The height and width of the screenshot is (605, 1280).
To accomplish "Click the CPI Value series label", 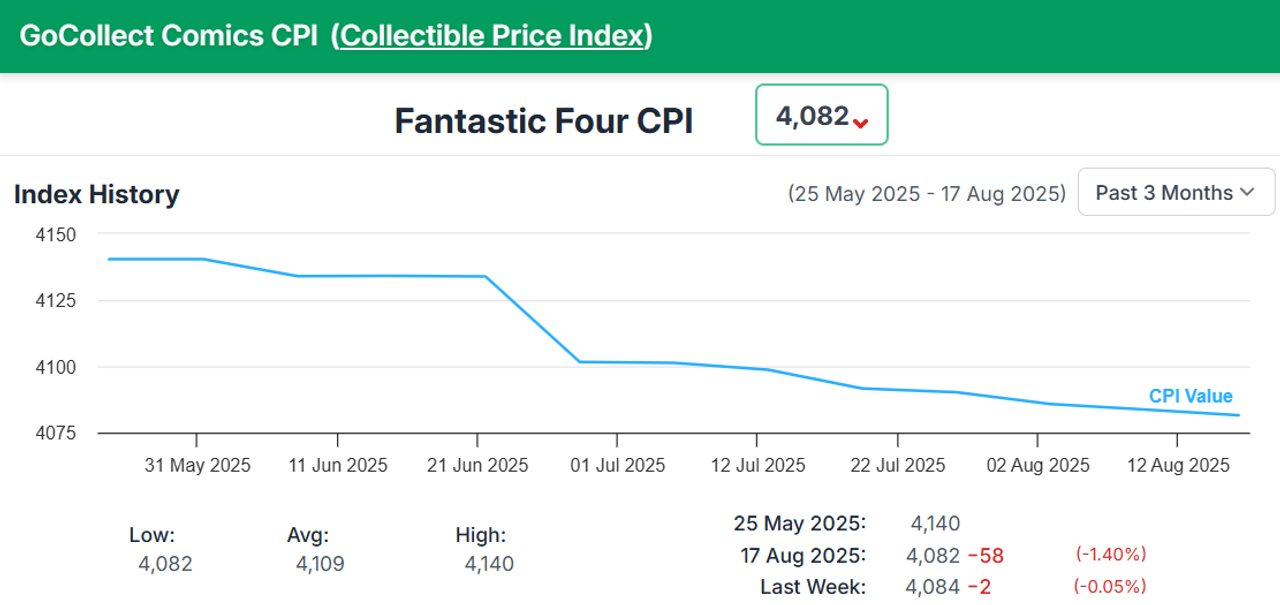I will pos(1190,396).
